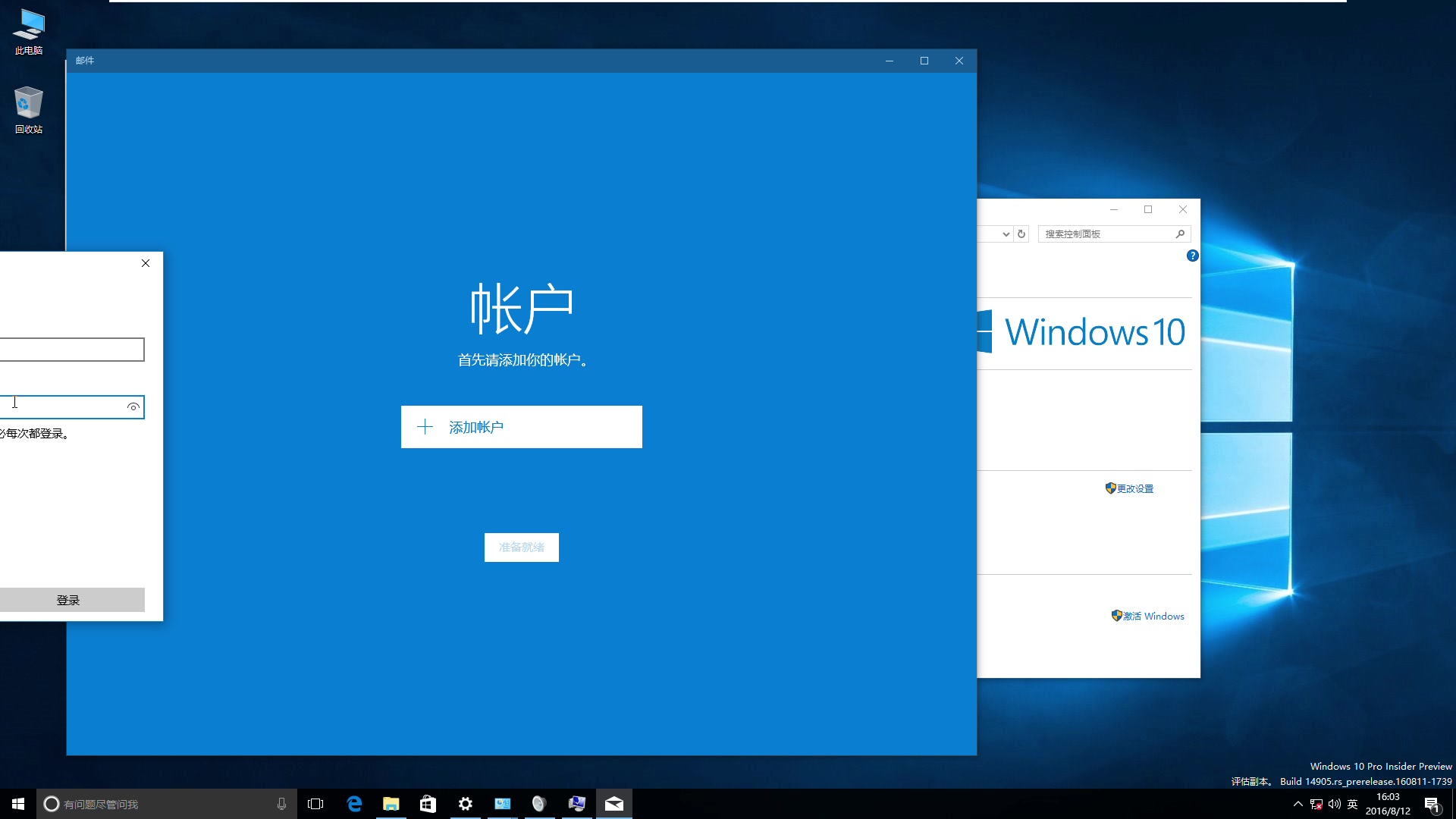
Task: Click the network status tray icon
Action: coord(1316,804)
